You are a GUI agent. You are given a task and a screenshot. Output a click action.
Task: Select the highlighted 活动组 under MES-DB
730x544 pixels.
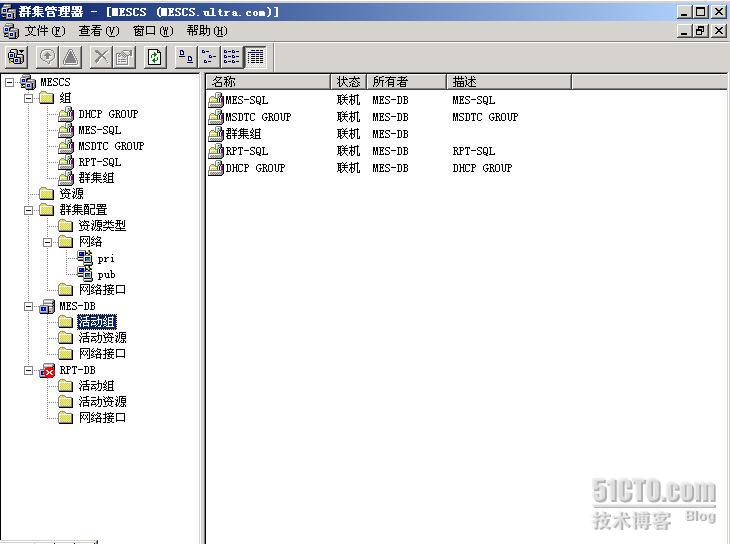point(96,322)
